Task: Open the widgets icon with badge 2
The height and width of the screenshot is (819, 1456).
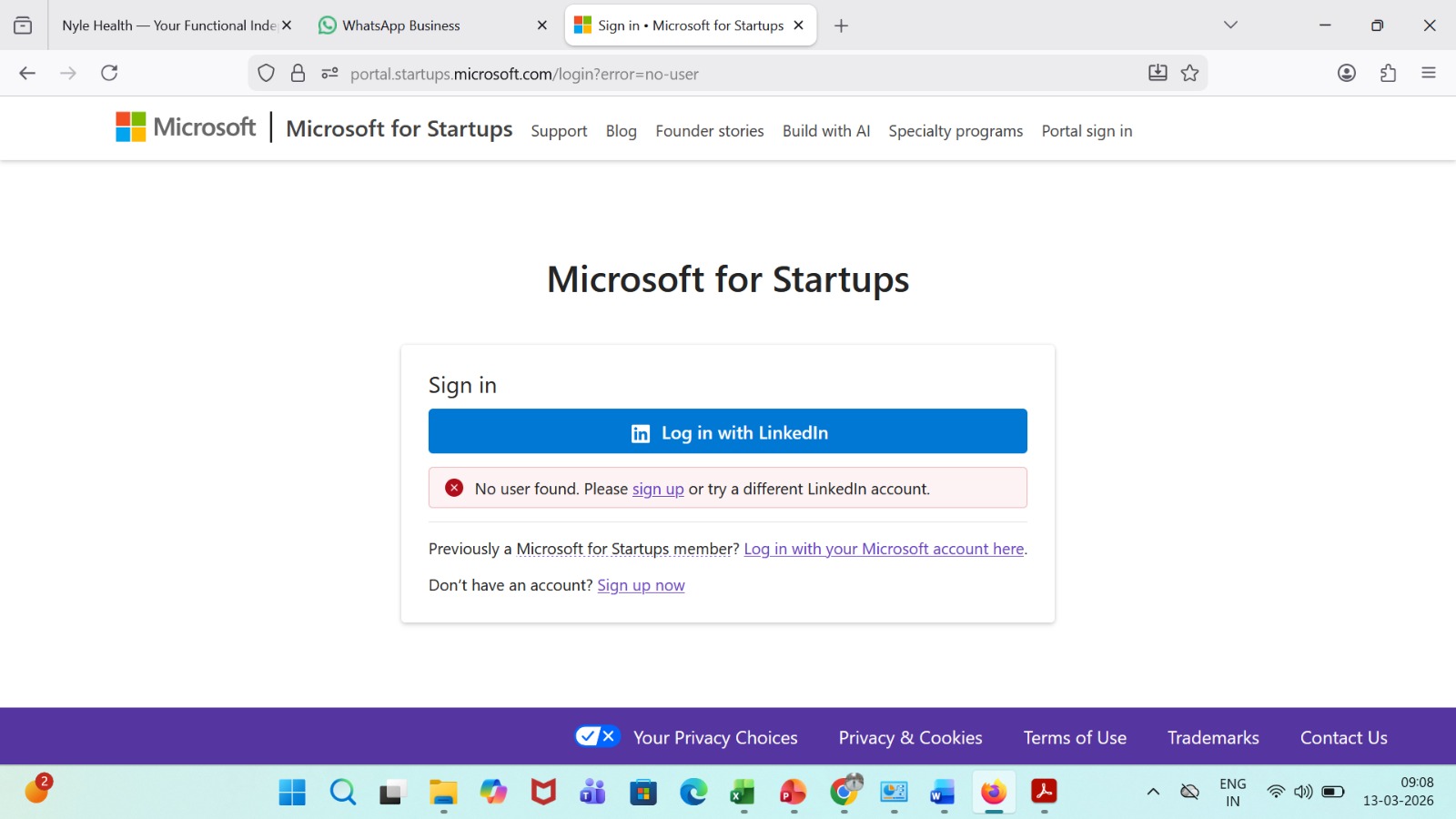Action: click(x=37, y=790)
